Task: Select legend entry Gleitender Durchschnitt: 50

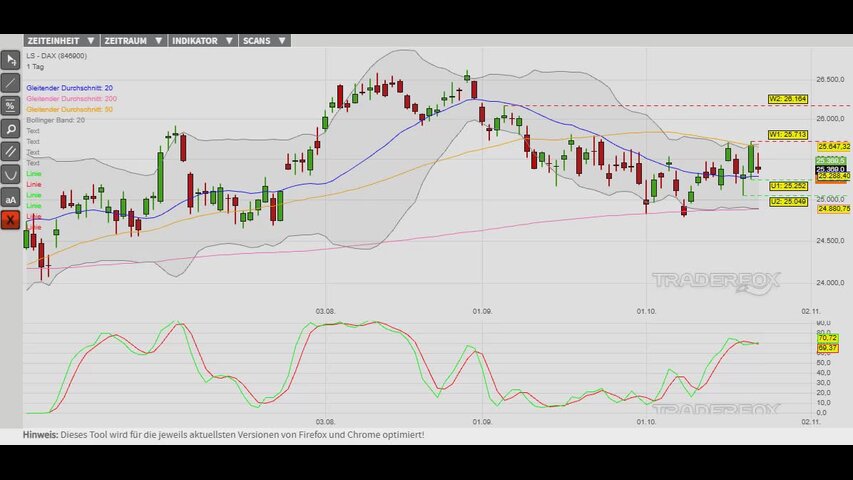Action: [x=70, y=109]
